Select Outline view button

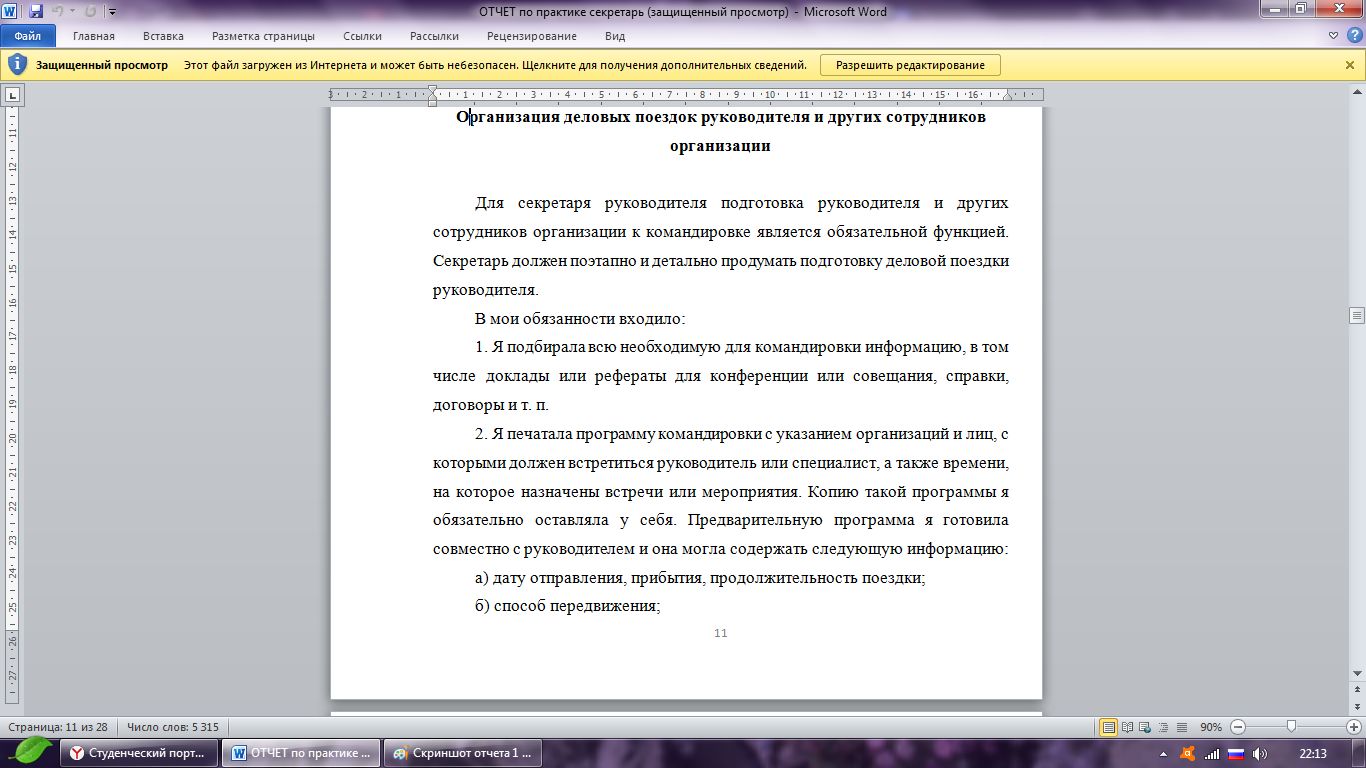click(1163, 727)
